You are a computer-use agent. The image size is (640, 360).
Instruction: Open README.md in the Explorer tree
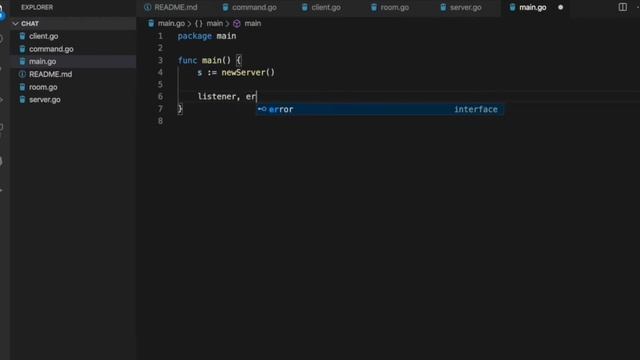click(50, 74)
